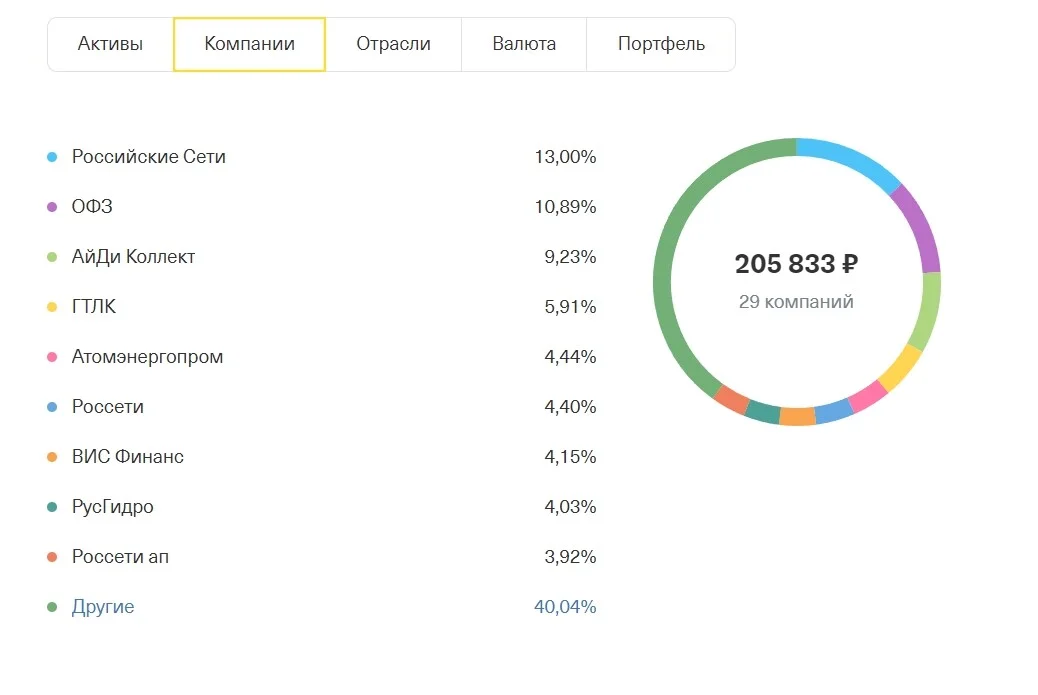Click the Другие link
This screenshot has width=1038, height=695.
[x=103, y=606]
